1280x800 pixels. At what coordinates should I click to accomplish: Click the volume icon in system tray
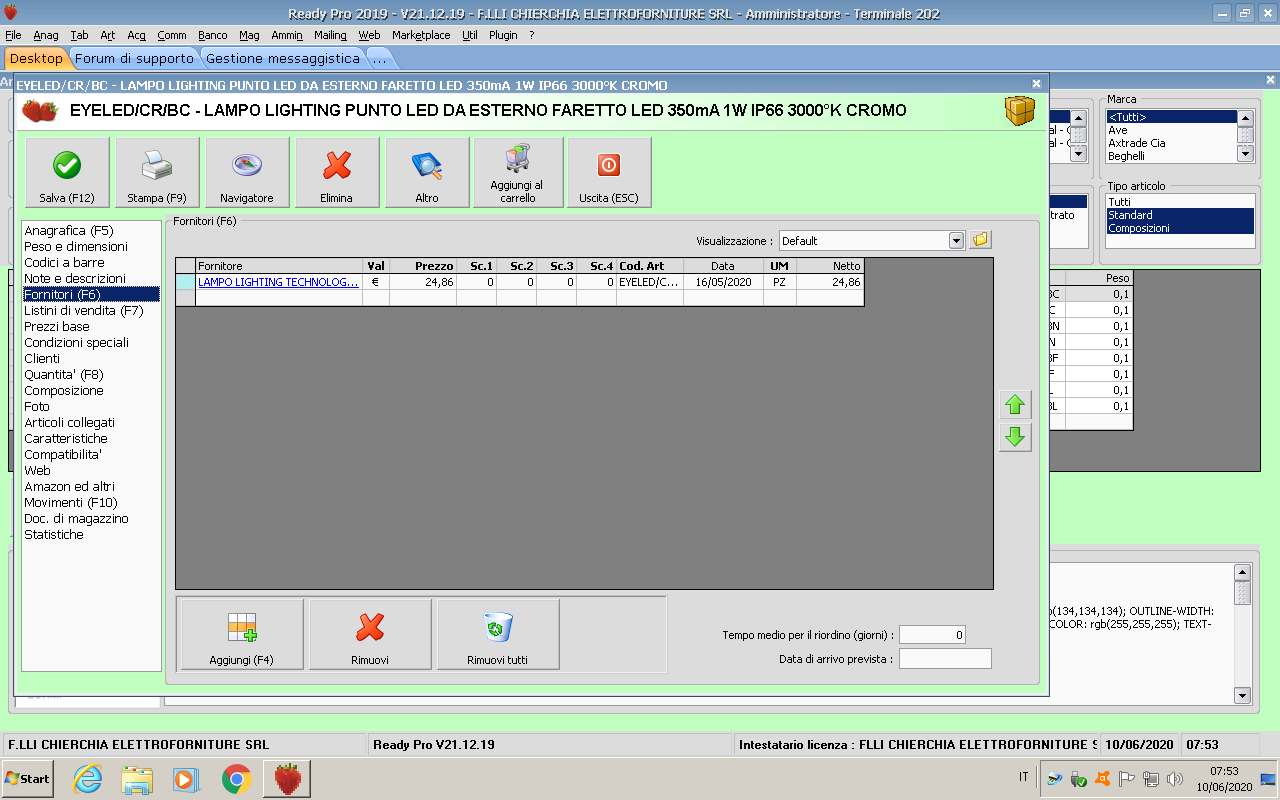(1175, 778)
